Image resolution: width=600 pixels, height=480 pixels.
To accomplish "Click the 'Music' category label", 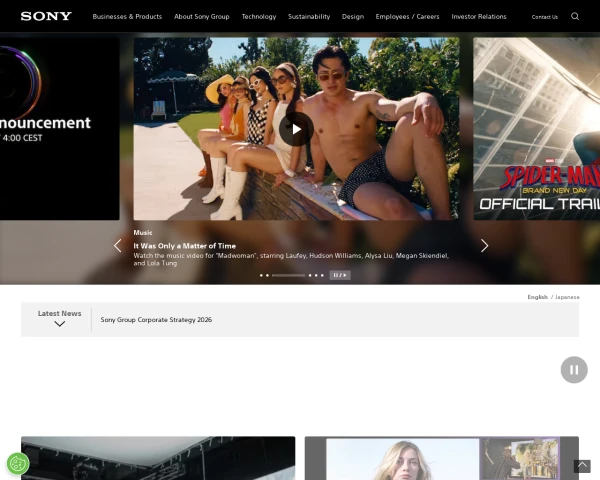I will click(x=143, y=232).
